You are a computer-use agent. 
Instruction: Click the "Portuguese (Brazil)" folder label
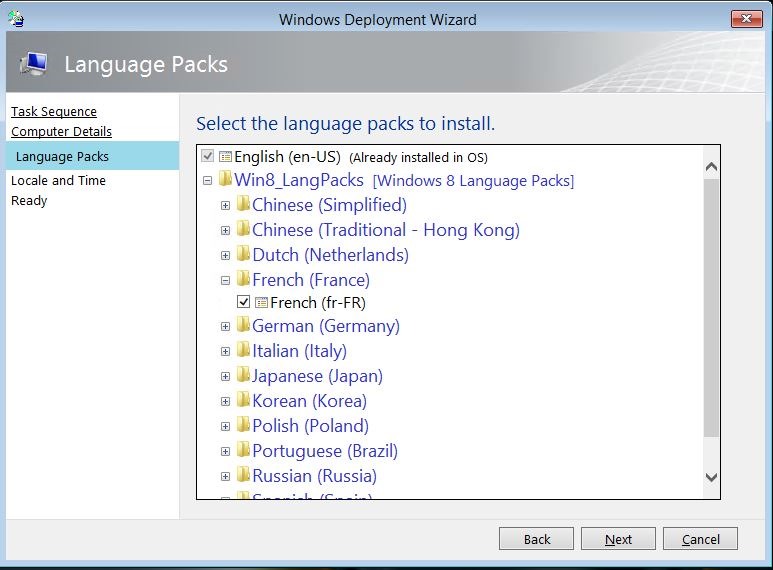tap(325, 451)
